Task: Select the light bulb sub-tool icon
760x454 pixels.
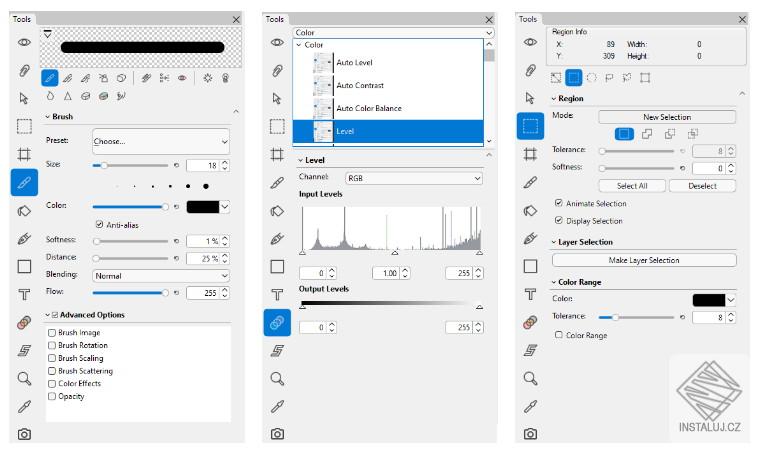Action: [225, 78]
